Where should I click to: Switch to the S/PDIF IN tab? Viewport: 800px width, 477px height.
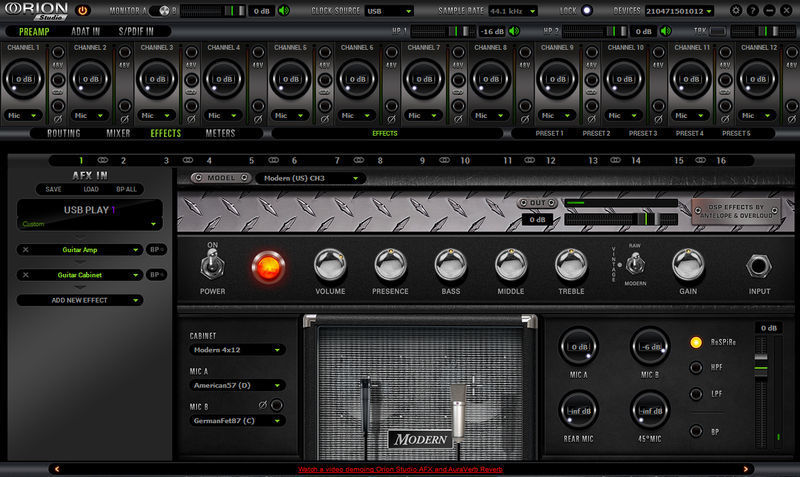[136, 31]
